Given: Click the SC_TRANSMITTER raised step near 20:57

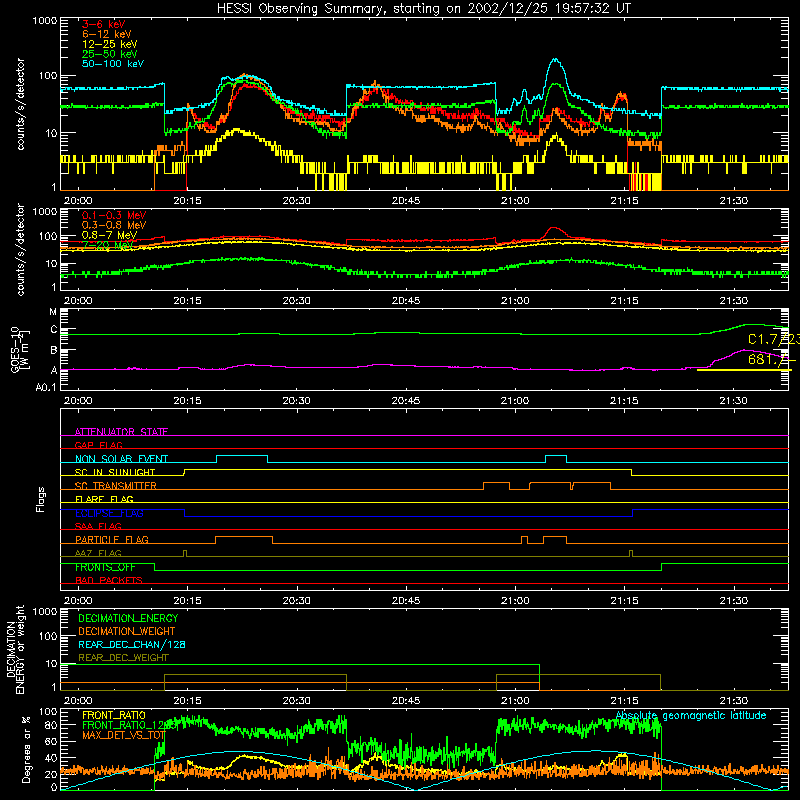Looking at the screenshot, I should (x=496, y=482).
